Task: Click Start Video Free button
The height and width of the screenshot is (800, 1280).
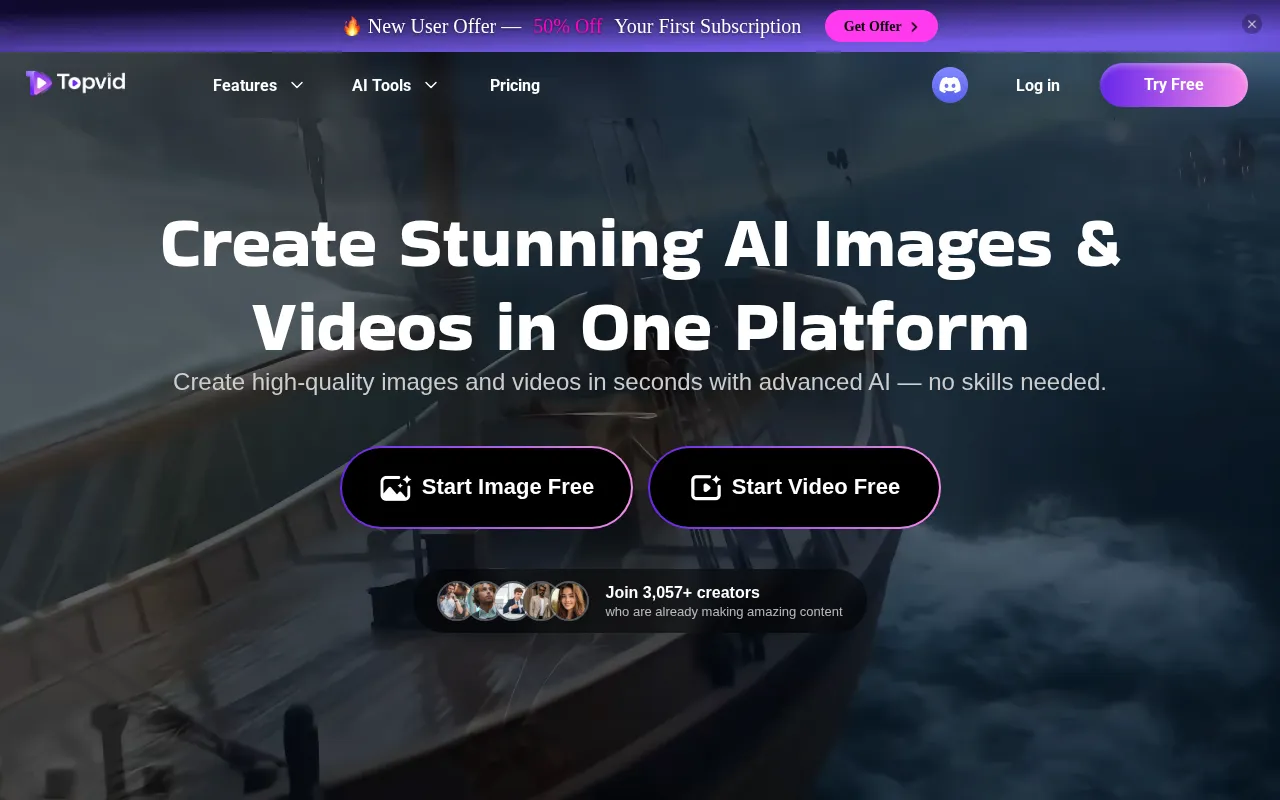Action: [x=795, y=487]
